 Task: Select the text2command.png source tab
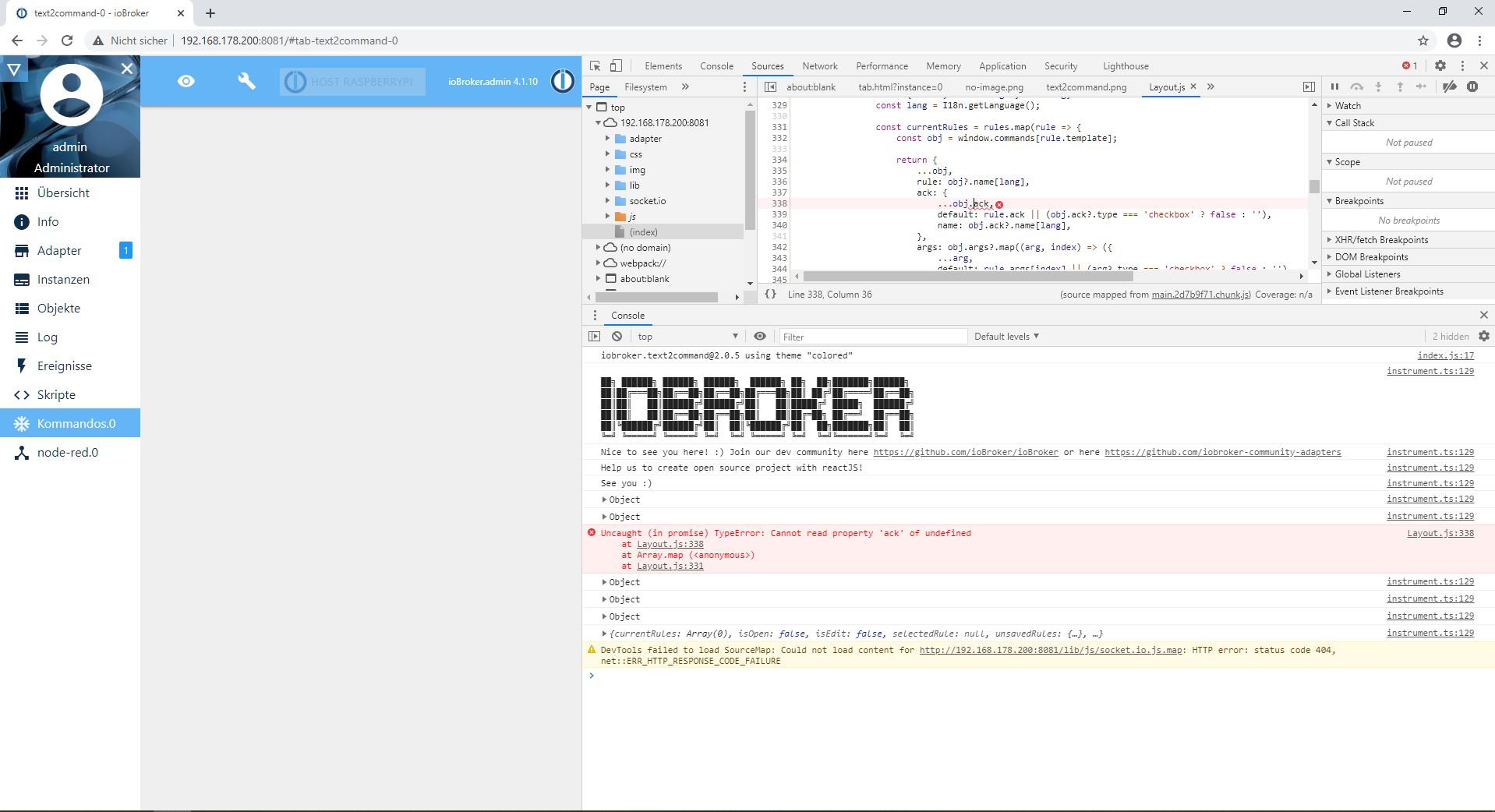point(1085,86)
